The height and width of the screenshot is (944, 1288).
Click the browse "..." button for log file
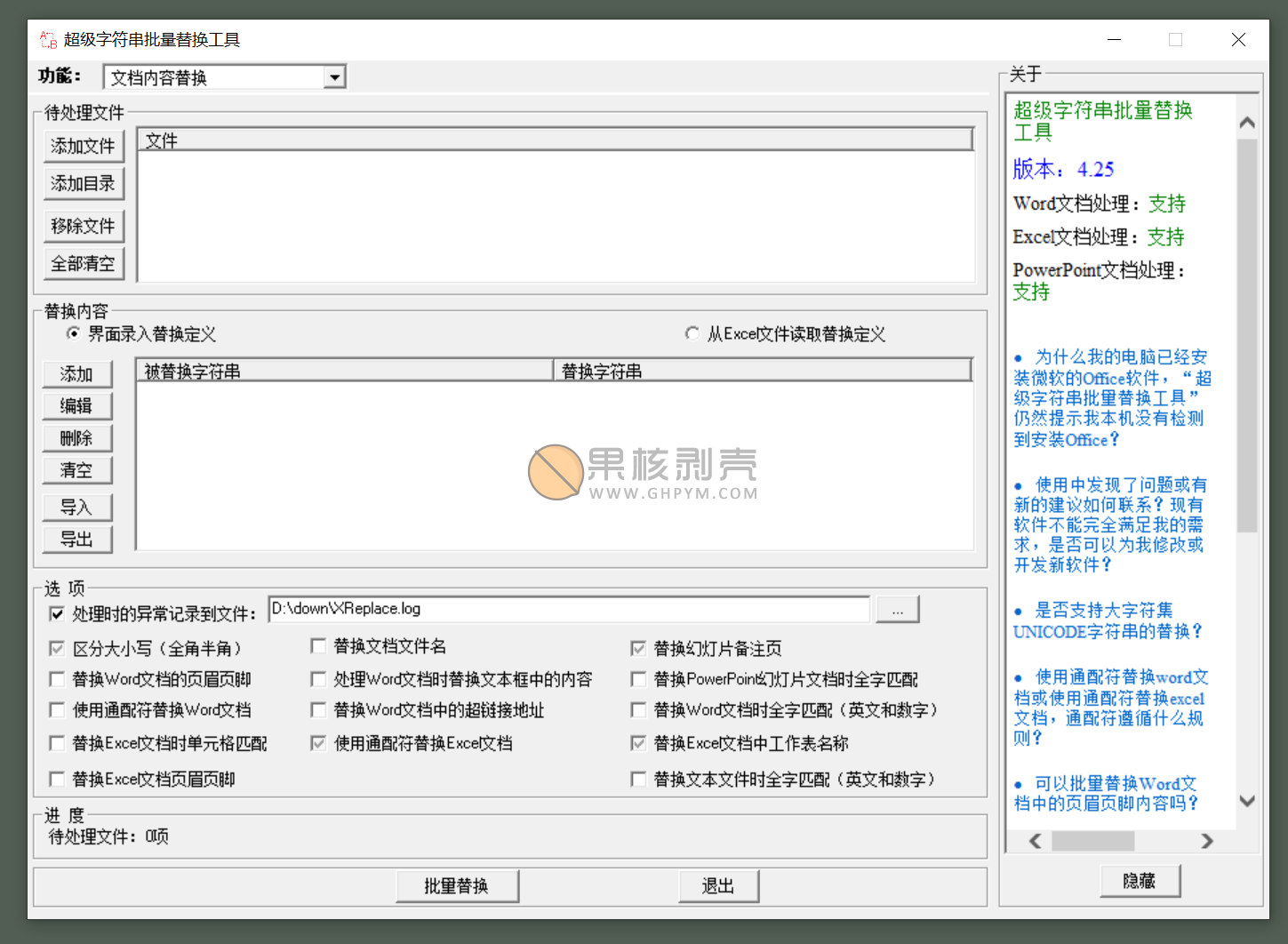click(897, 610)
